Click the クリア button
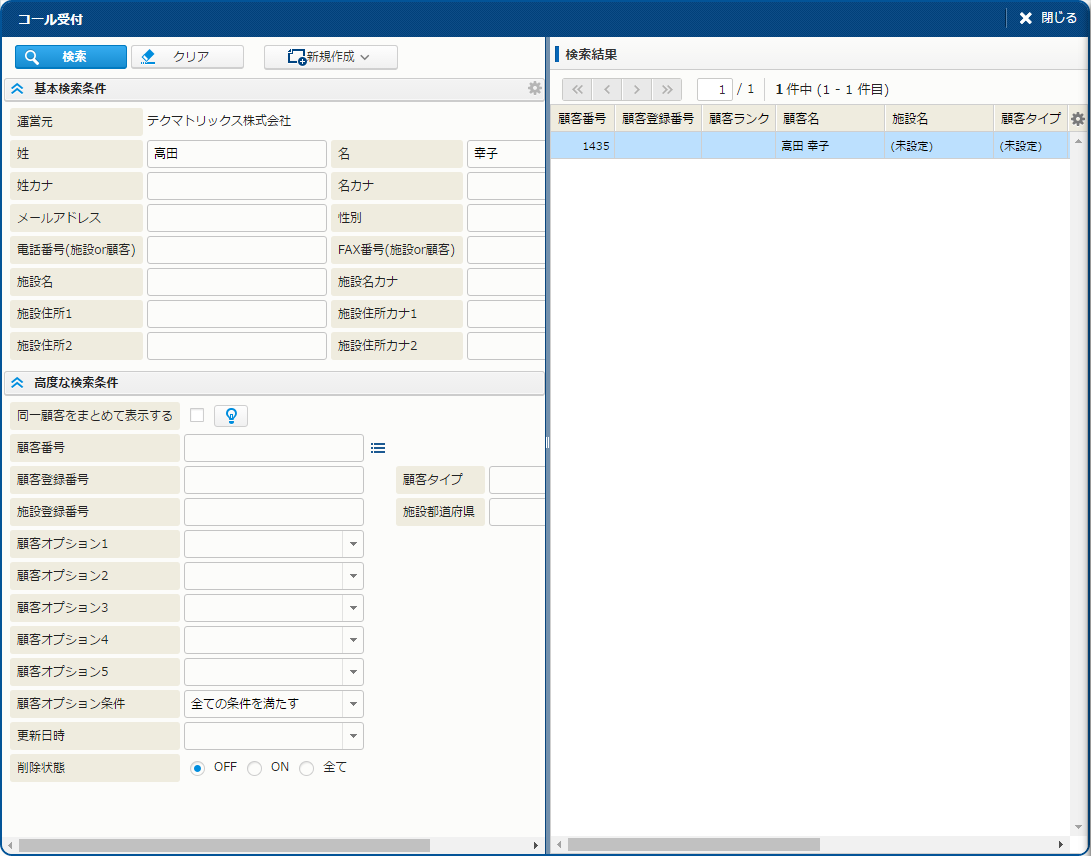 click(188, 57)
